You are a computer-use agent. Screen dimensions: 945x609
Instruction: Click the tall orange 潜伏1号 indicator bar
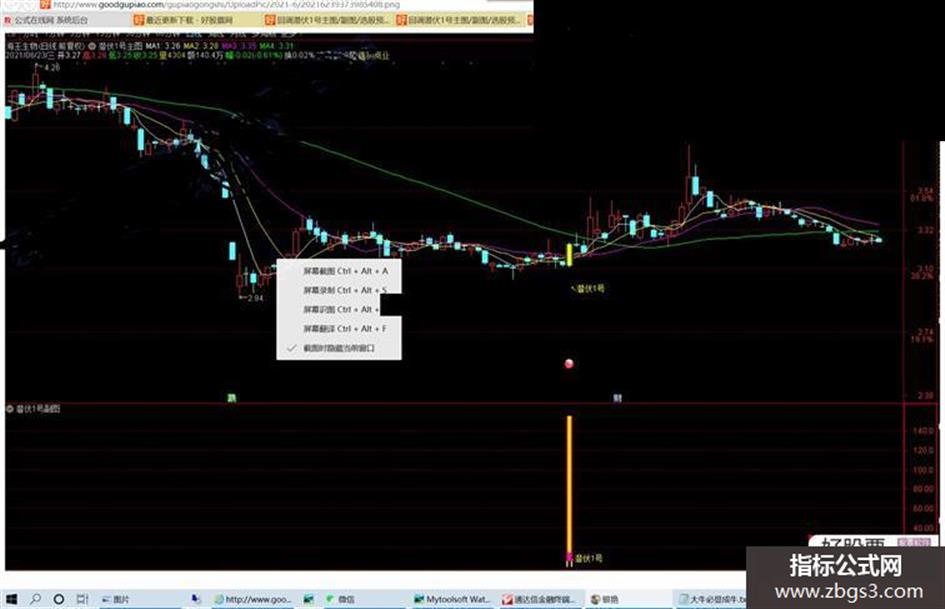coord(570,484)
